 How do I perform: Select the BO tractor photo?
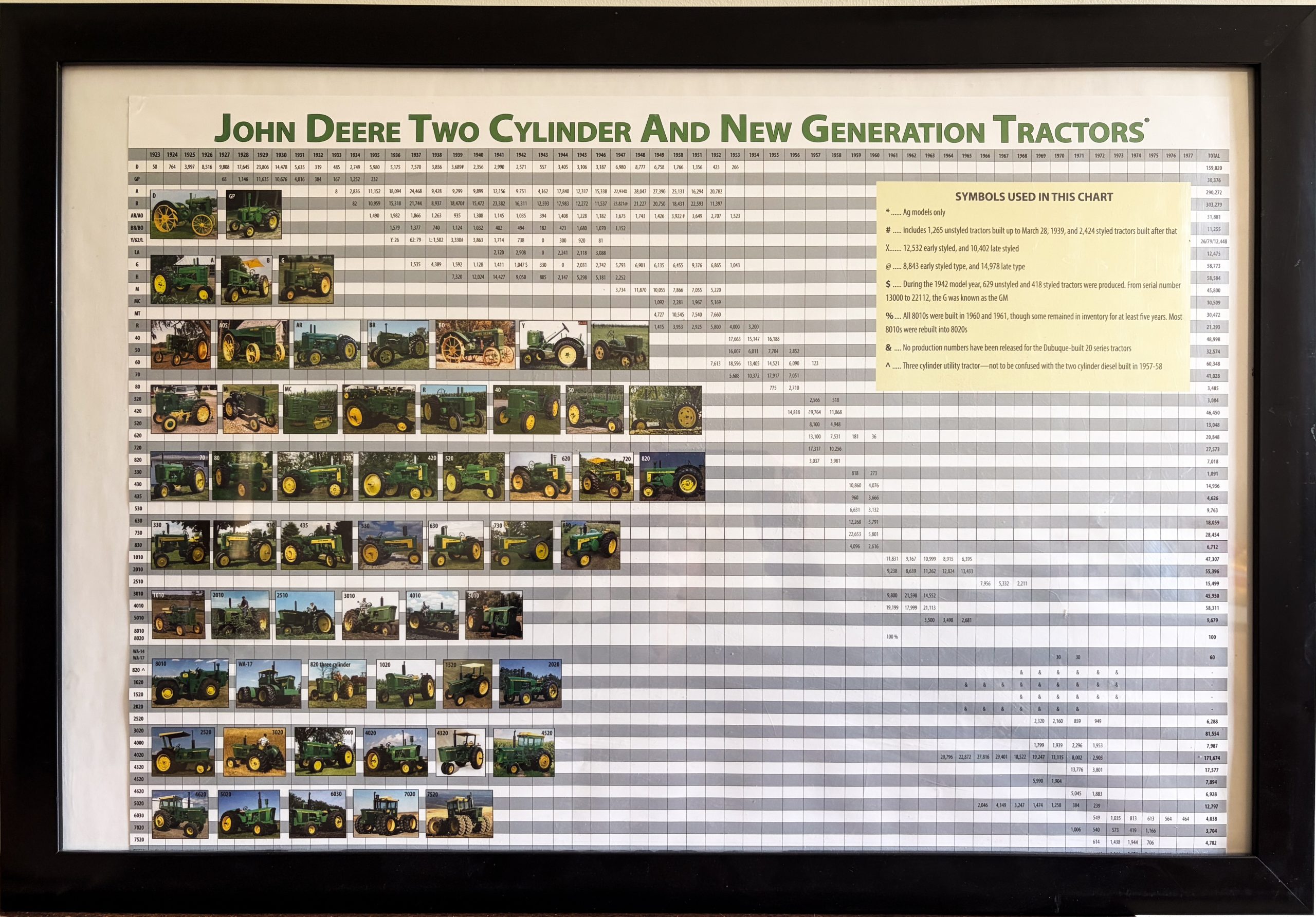475,344
